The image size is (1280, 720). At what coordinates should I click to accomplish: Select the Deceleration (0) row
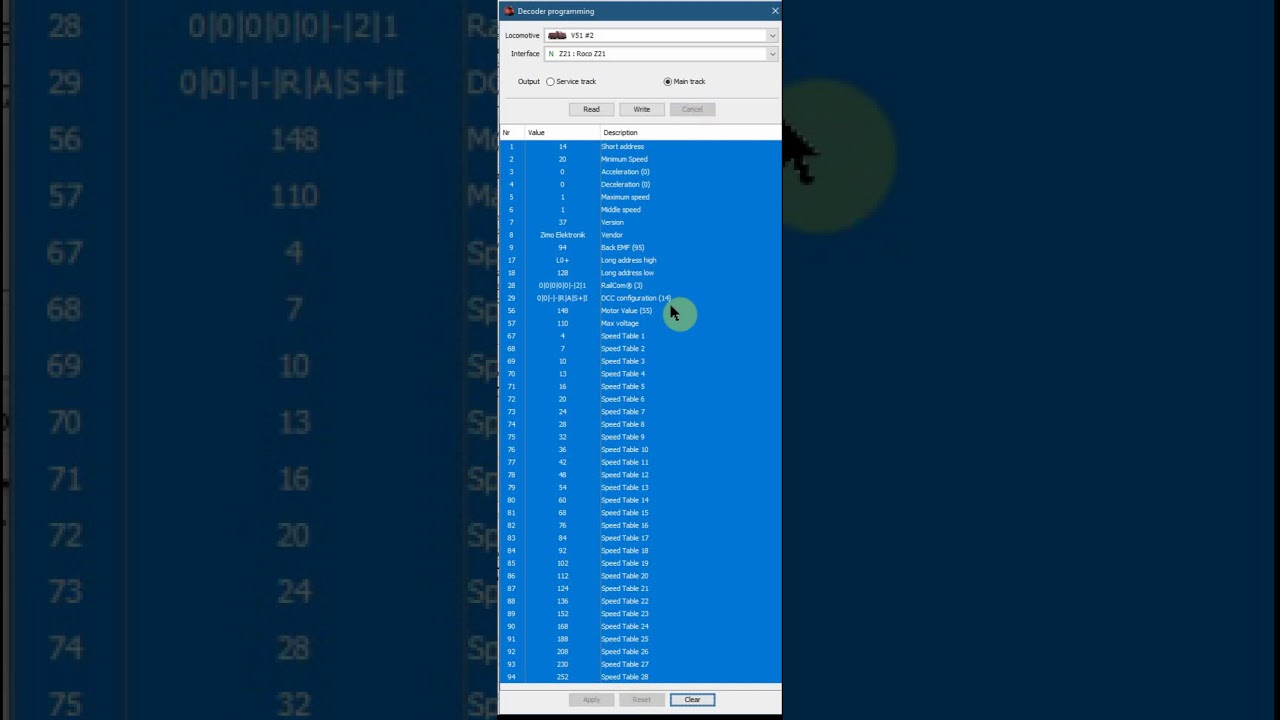640,184
